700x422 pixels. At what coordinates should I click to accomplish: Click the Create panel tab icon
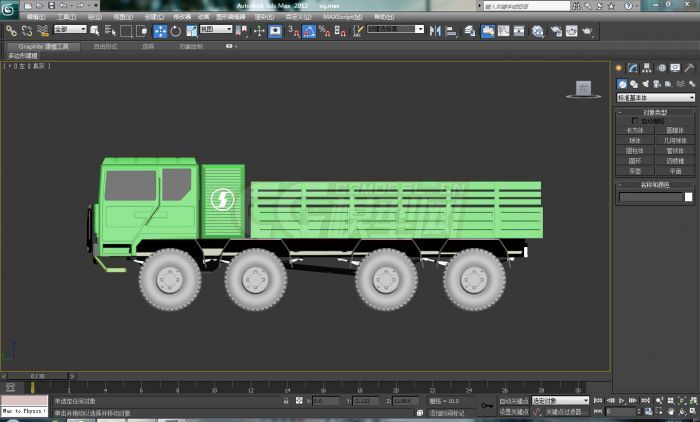pyautogui.click(x=619, y=68)
